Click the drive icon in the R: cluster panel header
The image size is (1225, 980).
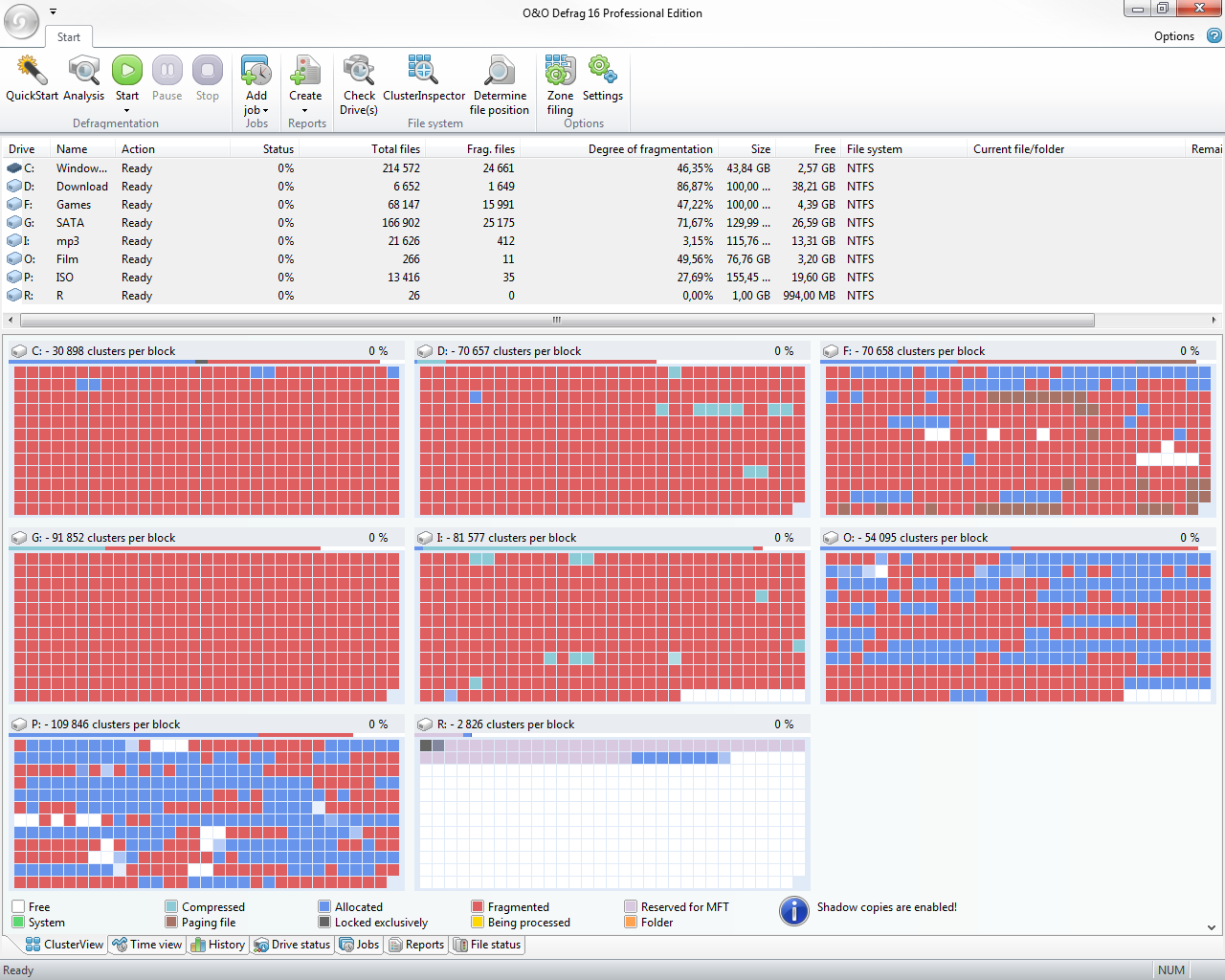(425, 724)
